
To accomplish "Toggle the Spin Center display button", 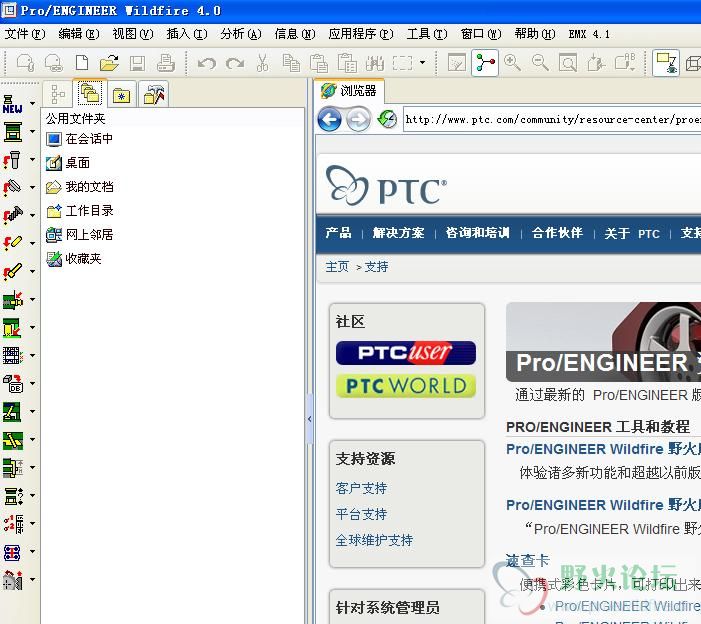I will pyautogui.click(x=485, y=63).
